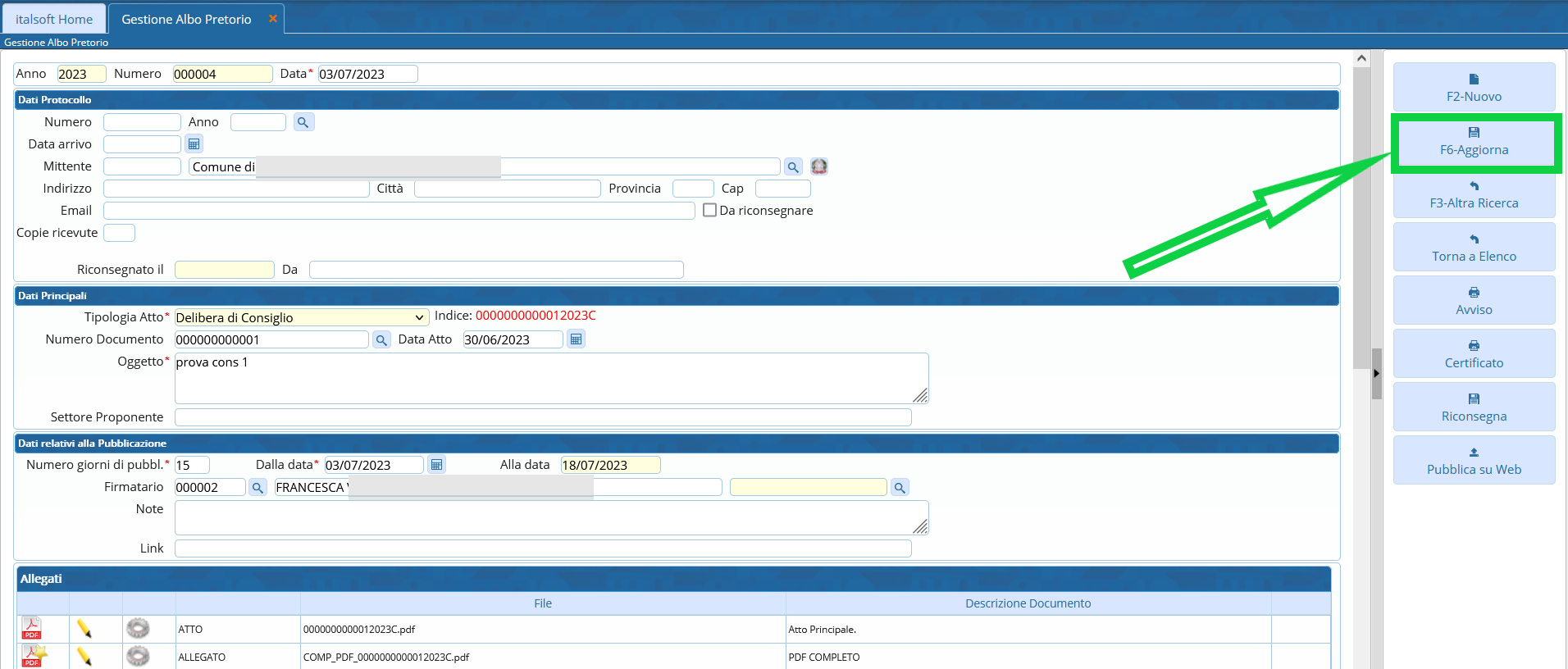Viewport: 1568px width, 669px height.
Task: Open PDF icon of the ATTO attachment
Action: pyautogui.click(x=32, y=629)
